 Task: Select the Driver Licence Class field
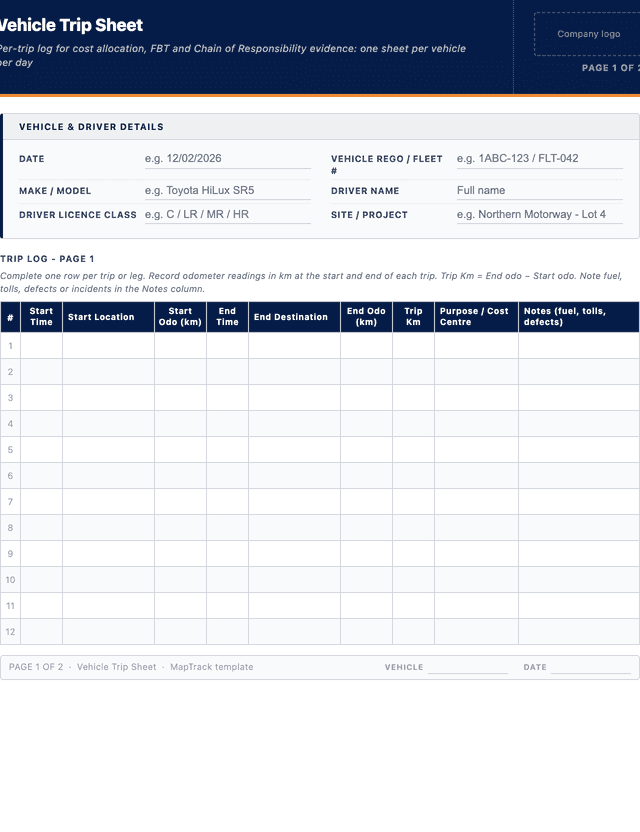(x=228, y=214)
